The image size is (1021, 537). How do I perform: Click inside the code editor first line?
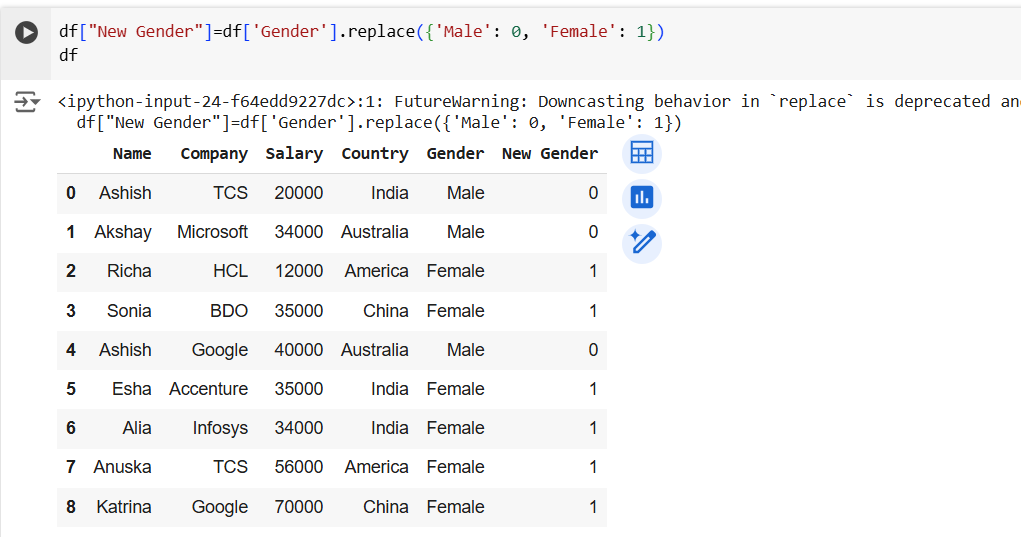pos(360,32)
